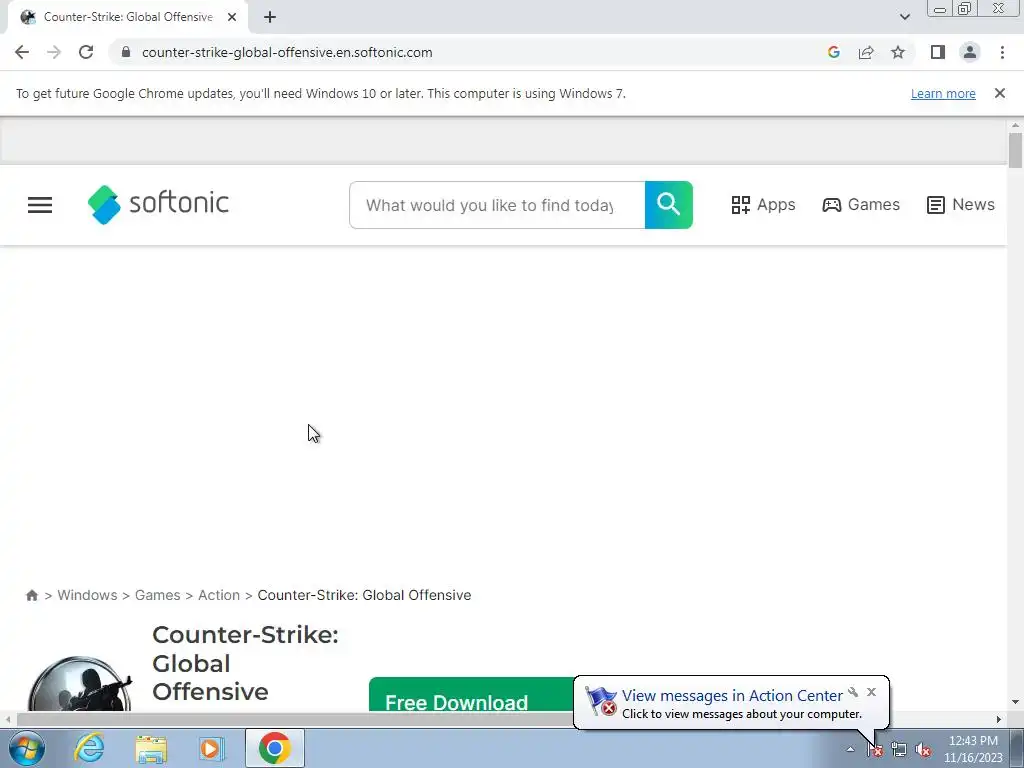Go to the Windows breadcrumb
Image resolution: width=1024 pixels, height=768 pixels.
(87, 595)
